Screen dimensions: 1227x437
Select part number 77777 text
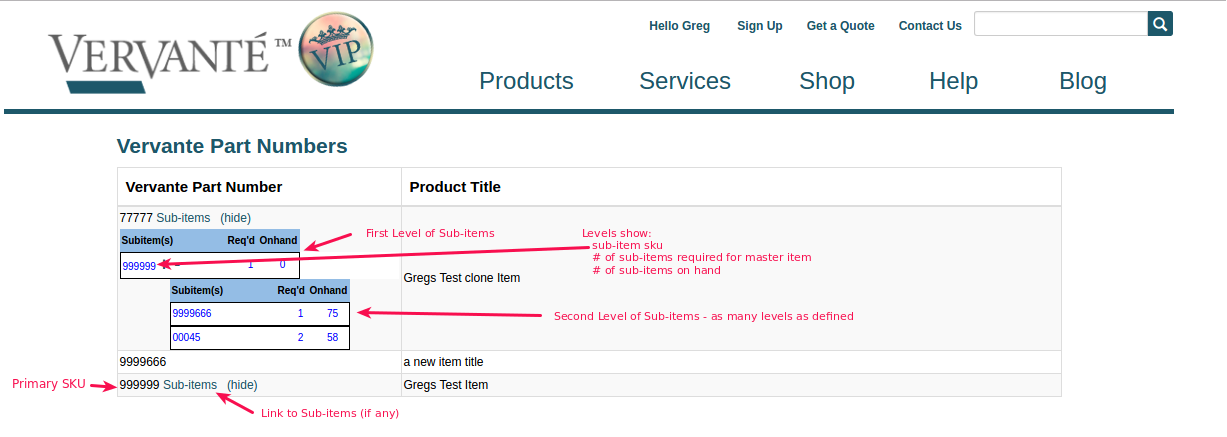pos(136,218)
